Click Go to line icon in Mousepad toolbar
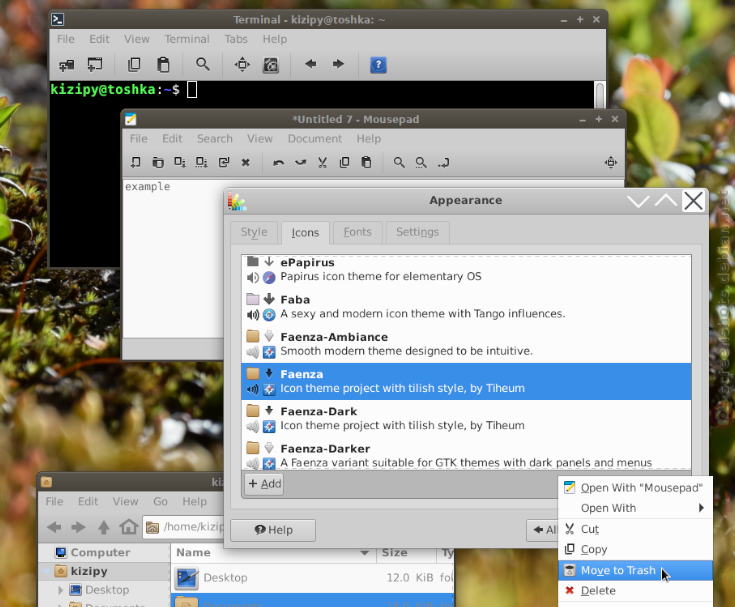The height and width of the screenshot is (607, 735). pyautogui.click(x=443, y=163)
